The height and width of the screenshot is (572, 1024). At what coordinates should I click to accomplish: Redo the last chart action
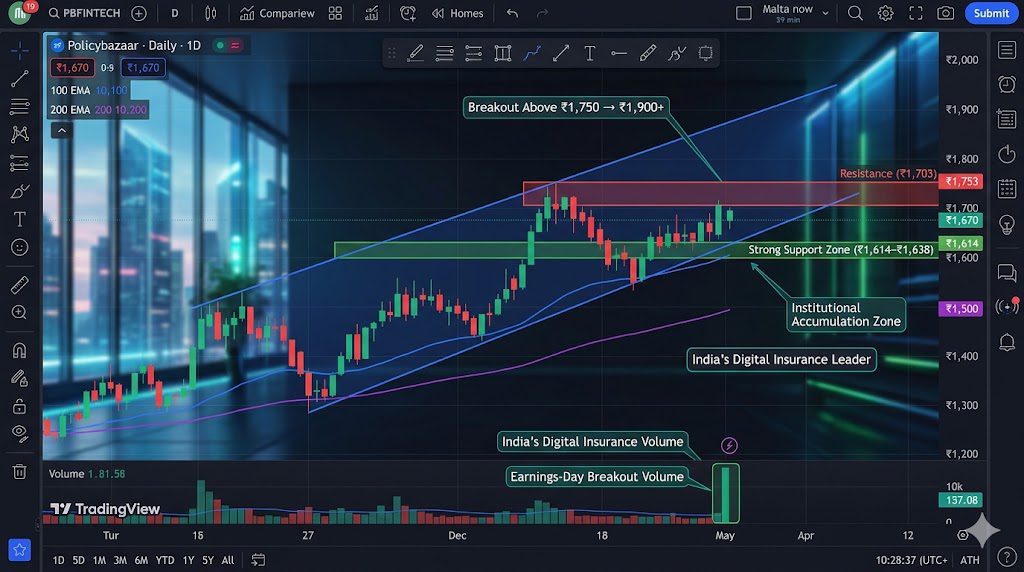point(542,13)
